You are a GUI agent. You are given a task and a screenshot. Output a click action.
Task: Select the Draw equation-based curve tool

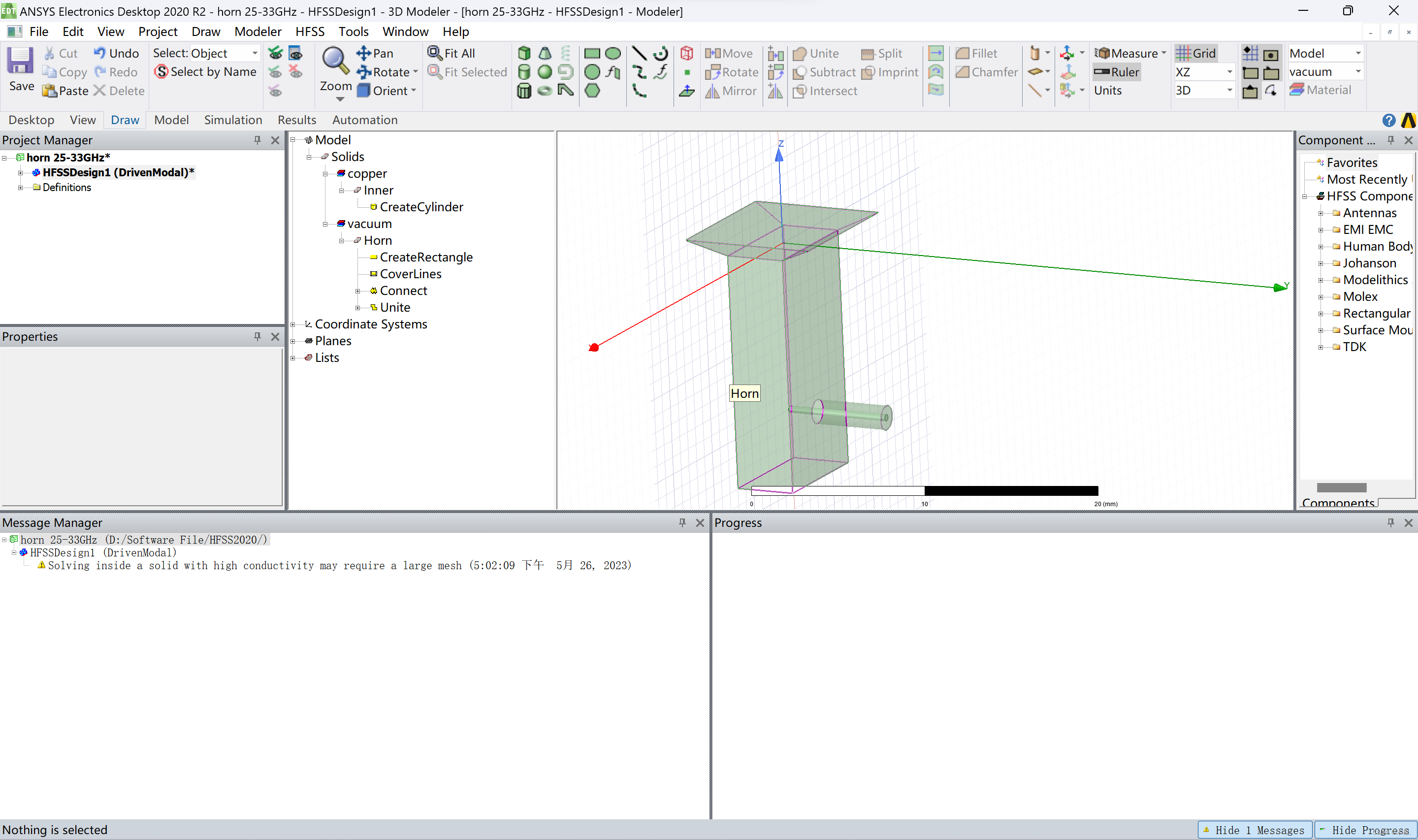coord(660,72)
